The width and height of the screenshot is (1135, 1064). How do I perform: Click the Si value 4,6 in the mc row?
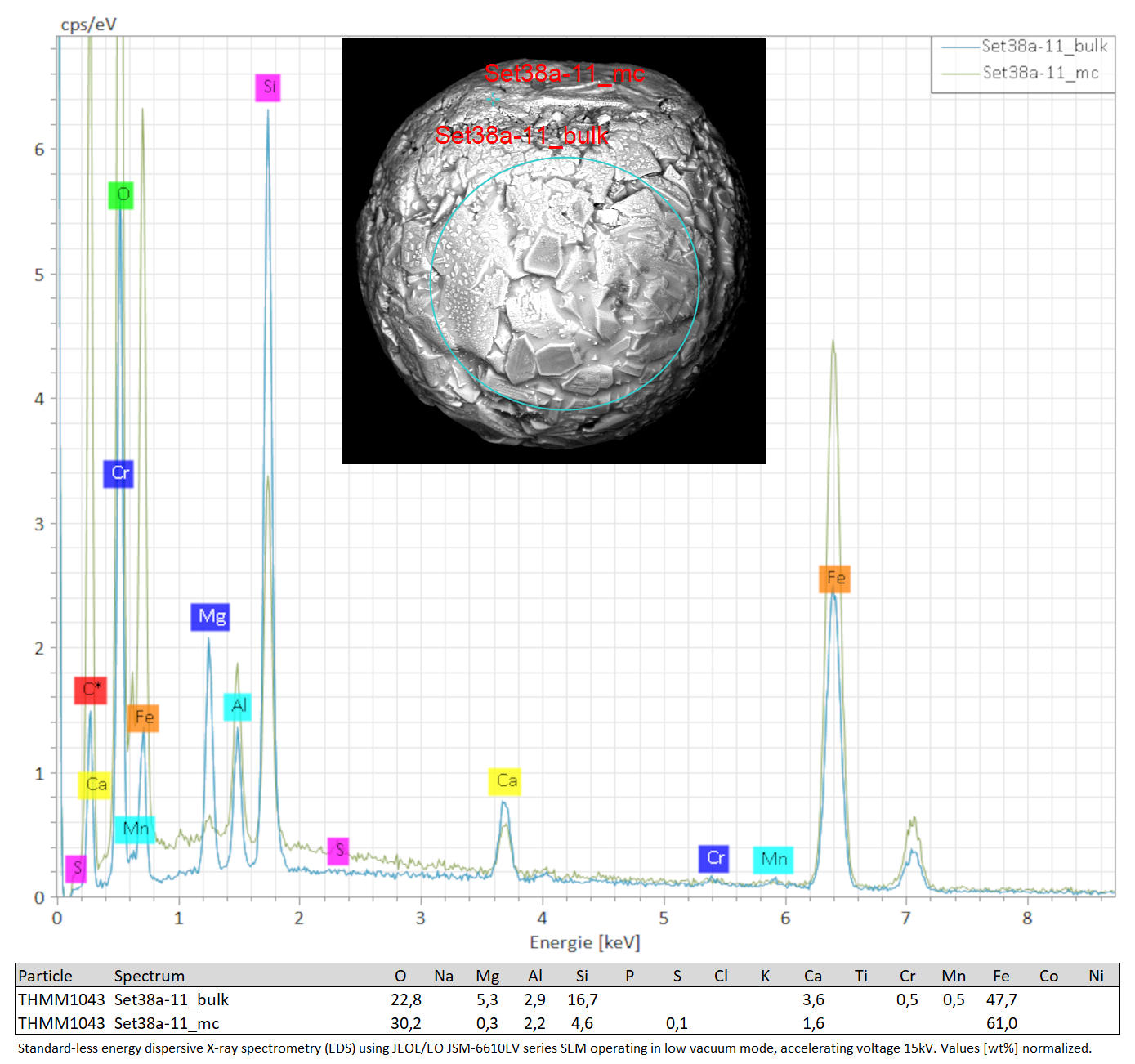582,1023
